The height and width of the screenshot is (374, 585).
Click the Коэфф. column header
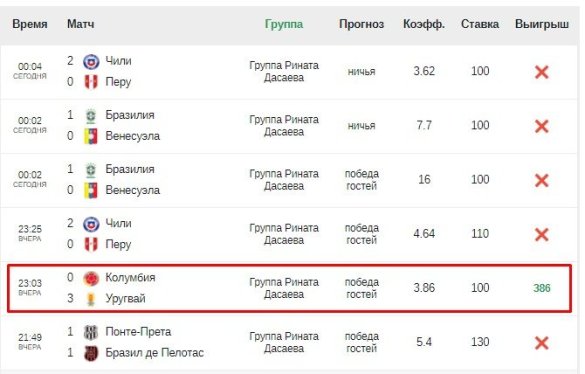424,24
